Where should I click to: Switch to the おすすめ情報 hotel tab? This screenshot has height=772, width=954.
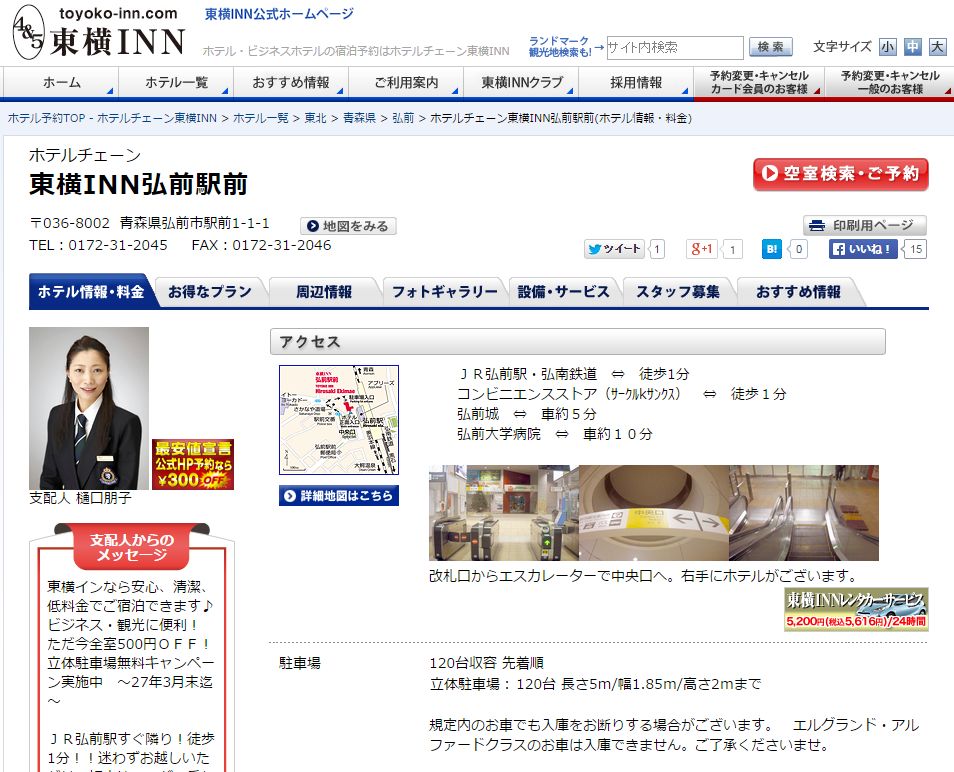point(798,292)
